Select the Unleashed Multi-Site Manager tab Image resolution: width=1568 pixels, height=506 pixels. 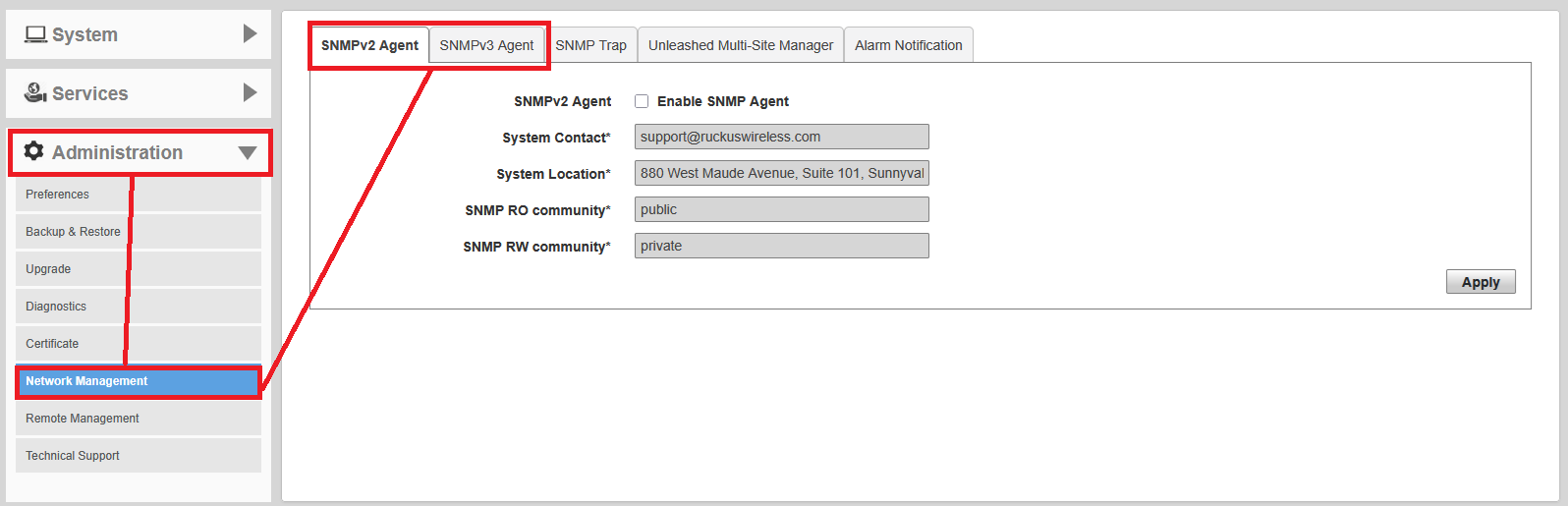click(x=740, y=45)
